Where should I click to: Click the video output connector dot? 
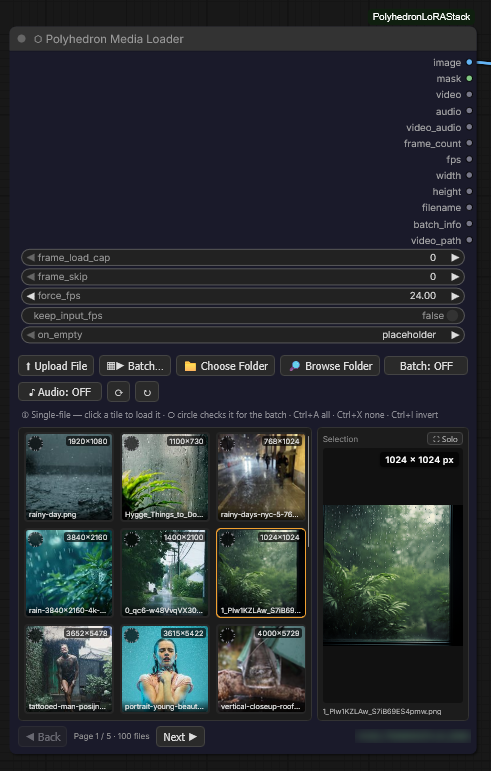tap(469, 94)
